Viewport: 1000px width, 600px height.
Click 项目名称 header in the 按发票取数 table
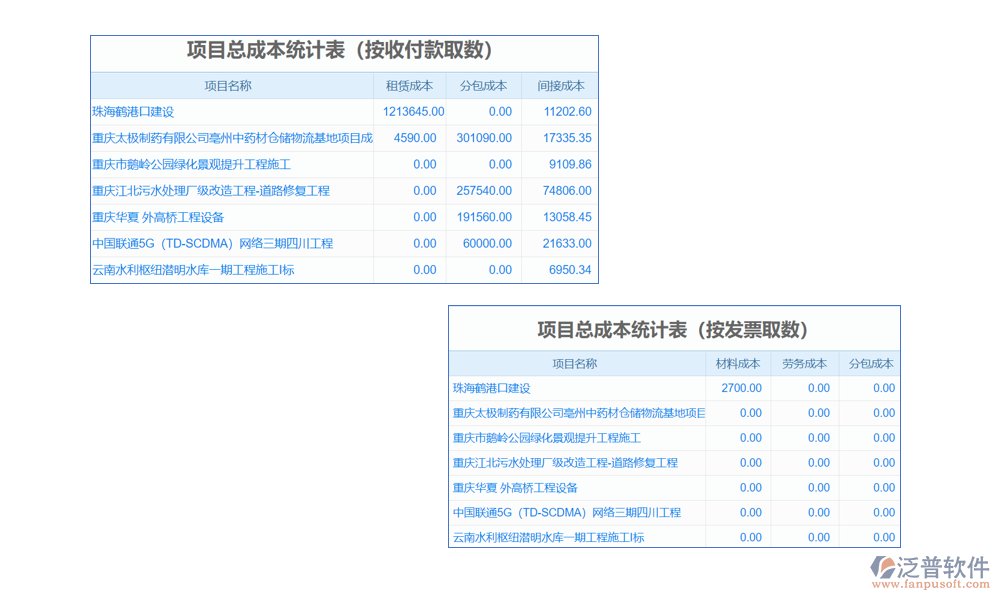point(575,364)
